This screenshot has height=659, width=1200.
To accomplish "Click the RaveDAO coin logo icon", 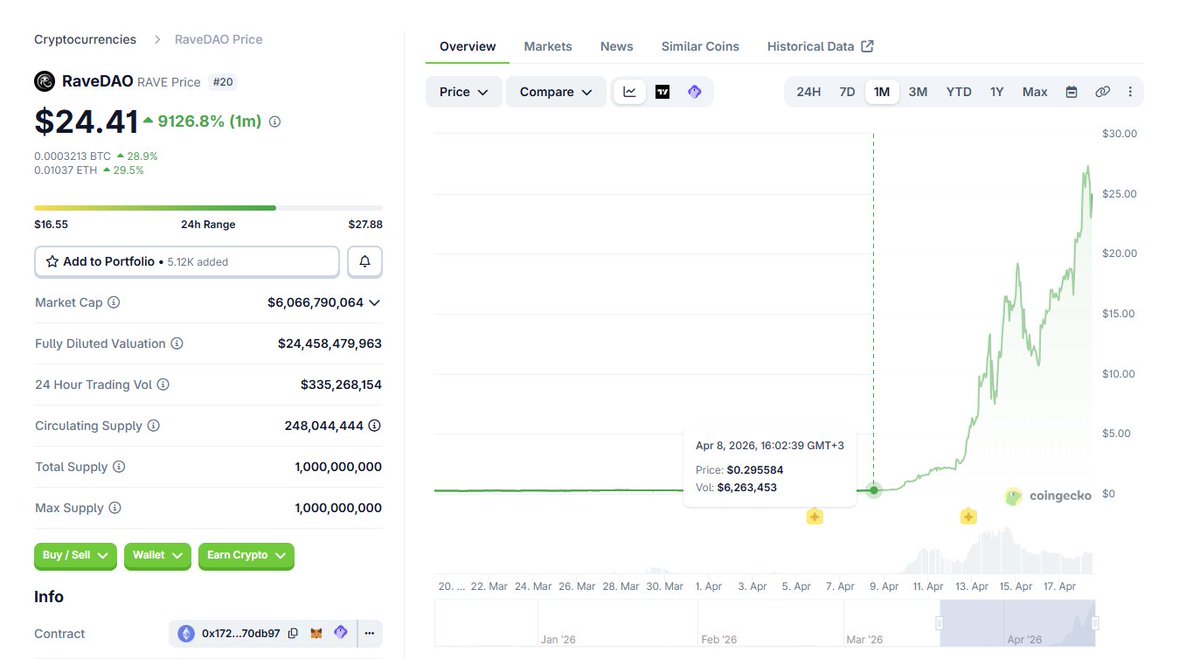I will click(45, 81).
